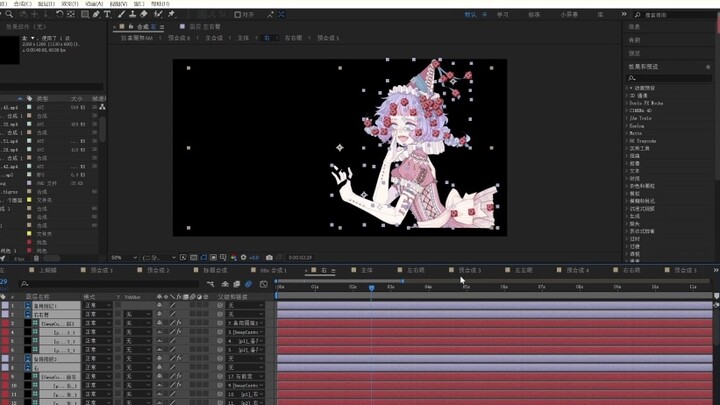Open the viewer resolution dropdown

159,258
